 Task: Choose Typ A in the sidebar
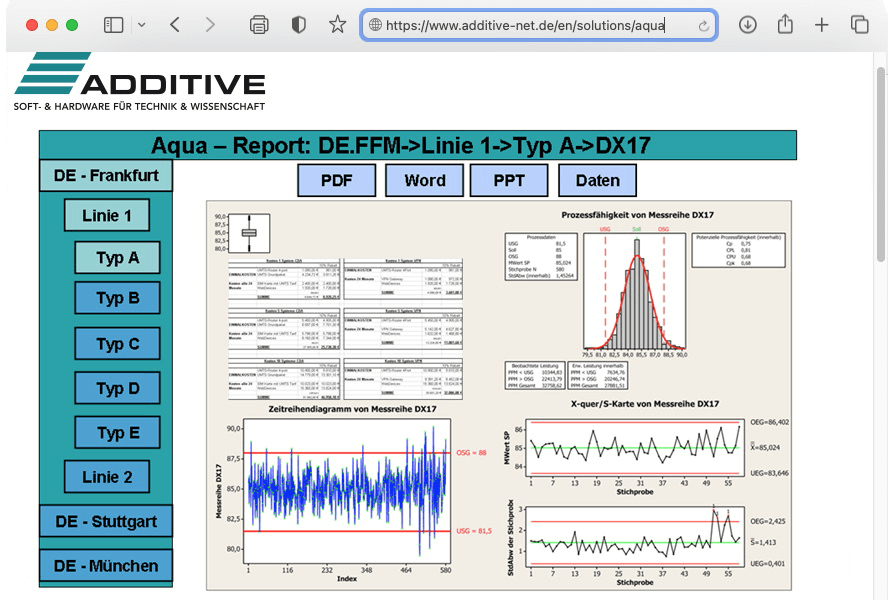coord(117,257)
